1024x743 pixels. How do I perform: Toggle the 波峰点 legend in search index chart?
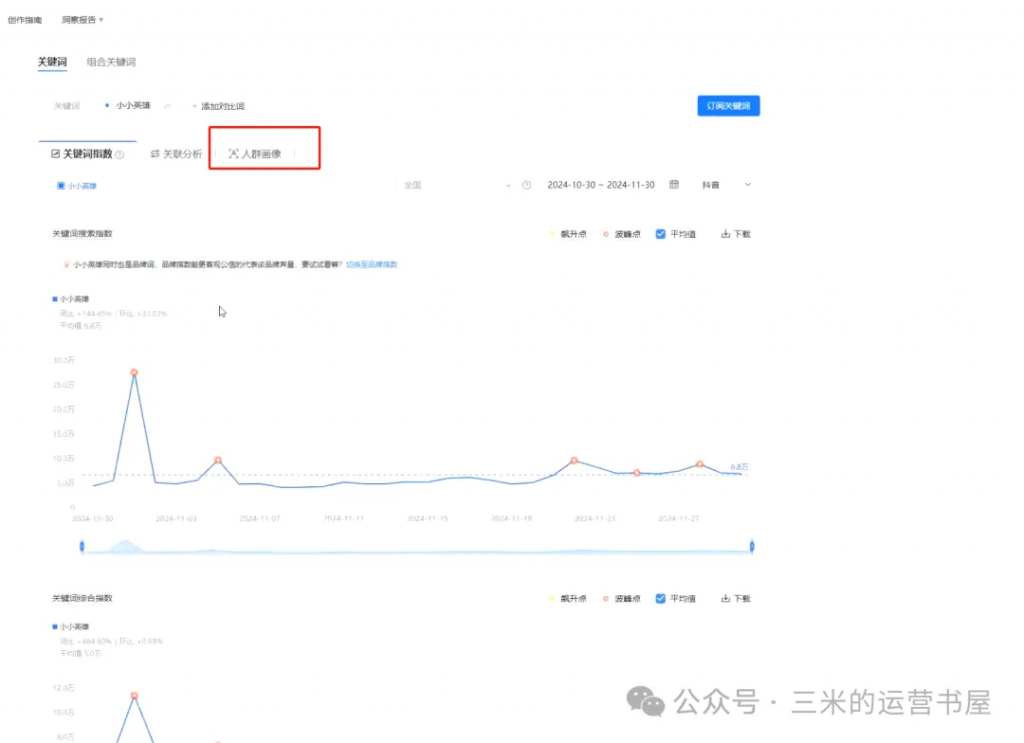pos(619,234)
